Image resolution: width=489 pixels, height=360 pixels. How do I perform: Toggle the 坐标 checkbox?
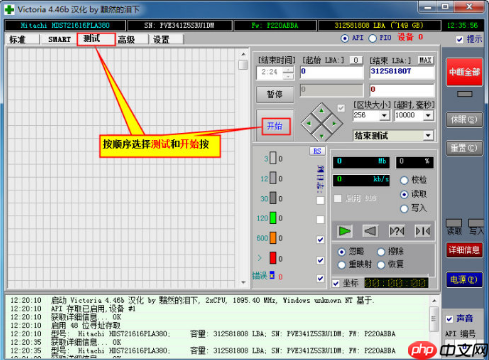tap(336, 283)
